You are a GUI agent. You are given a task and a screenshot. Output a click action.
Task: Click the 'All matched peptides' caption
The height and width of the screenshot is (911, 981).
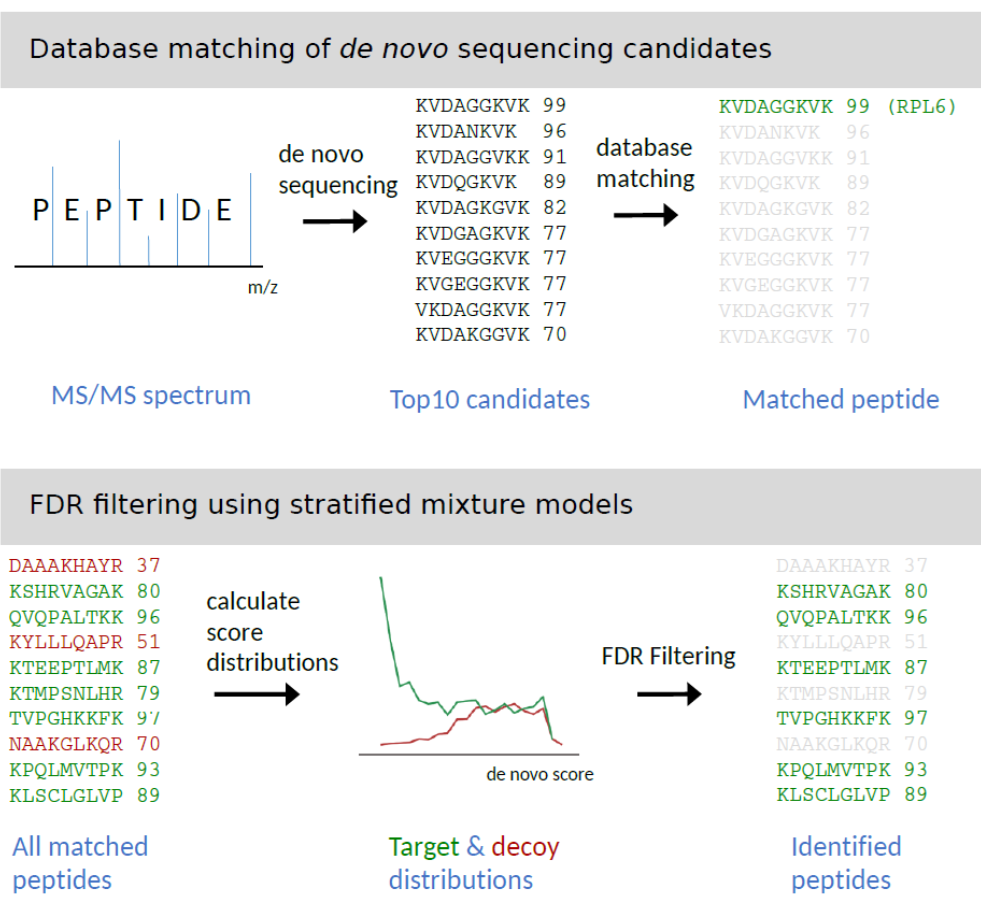tap(80, 863)
